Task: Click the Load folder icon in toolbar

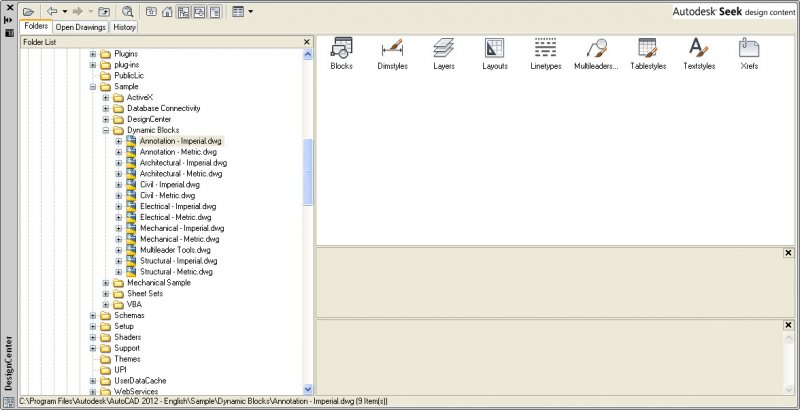Action: (29, 12)
